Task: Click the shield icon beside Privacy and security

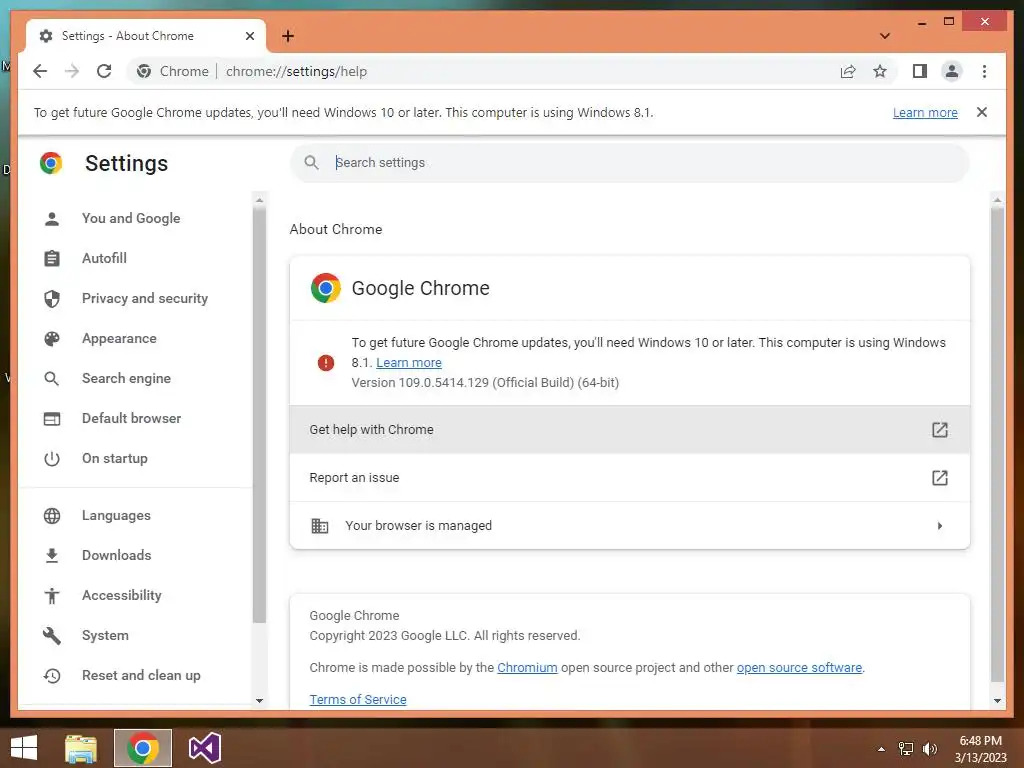Action: [52, 298]
